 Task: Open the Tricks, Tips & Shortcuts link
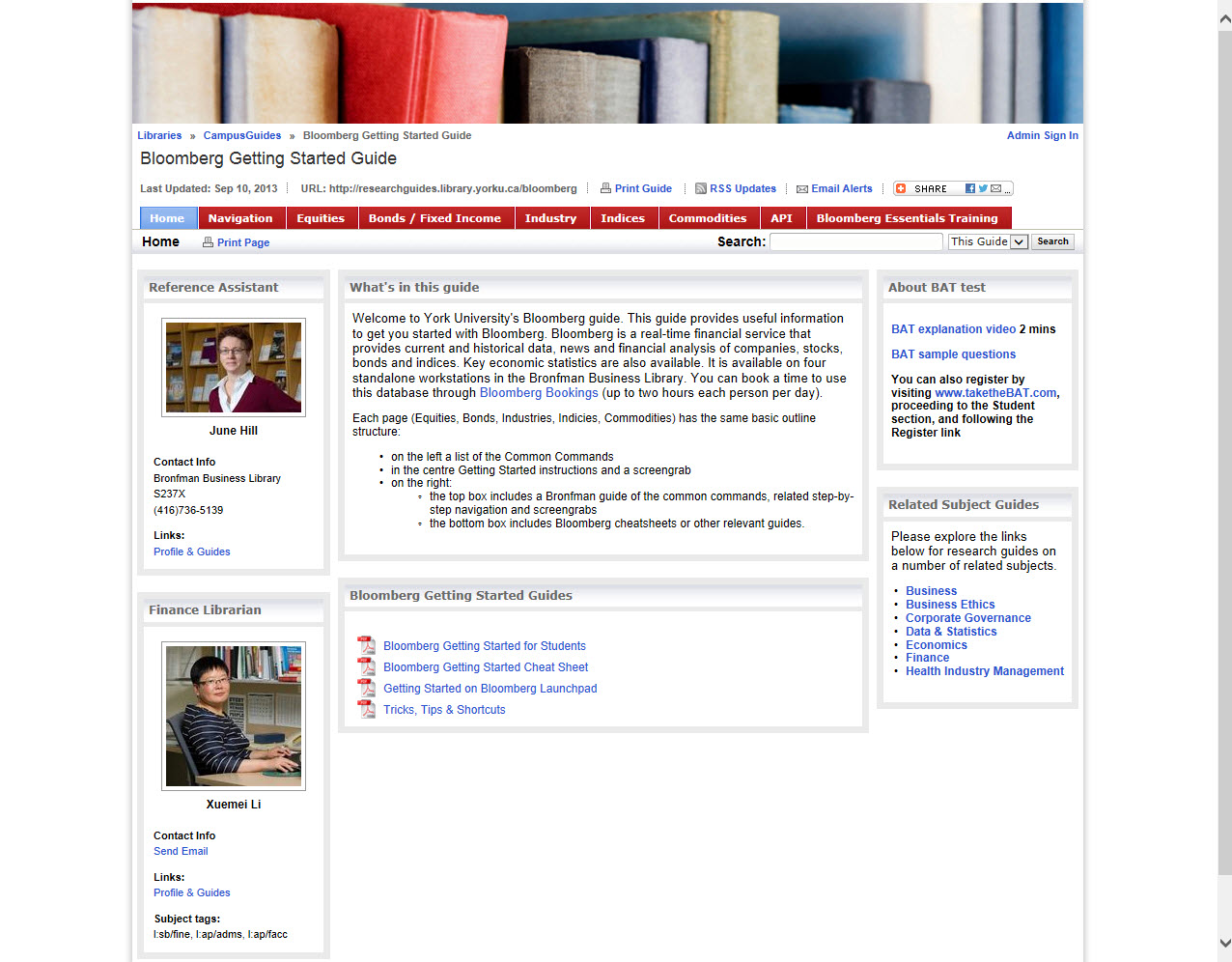pos(444,710)
